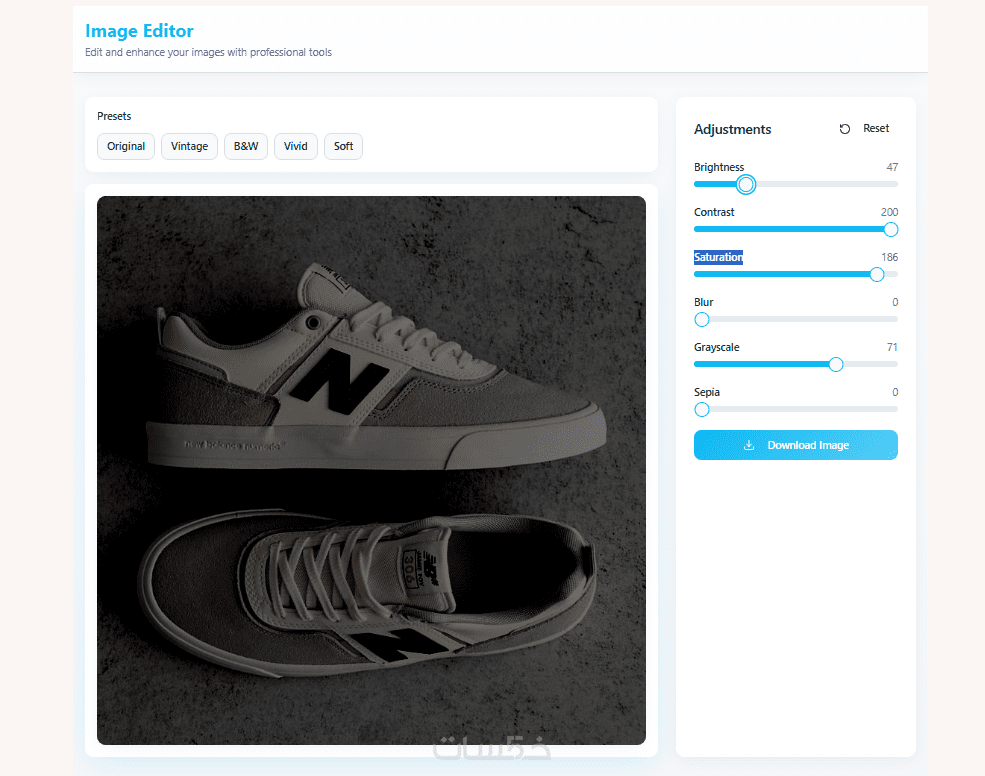985x776 pixels.
Task: Apply the Vintage preset
Action: (x=189, y=146)
